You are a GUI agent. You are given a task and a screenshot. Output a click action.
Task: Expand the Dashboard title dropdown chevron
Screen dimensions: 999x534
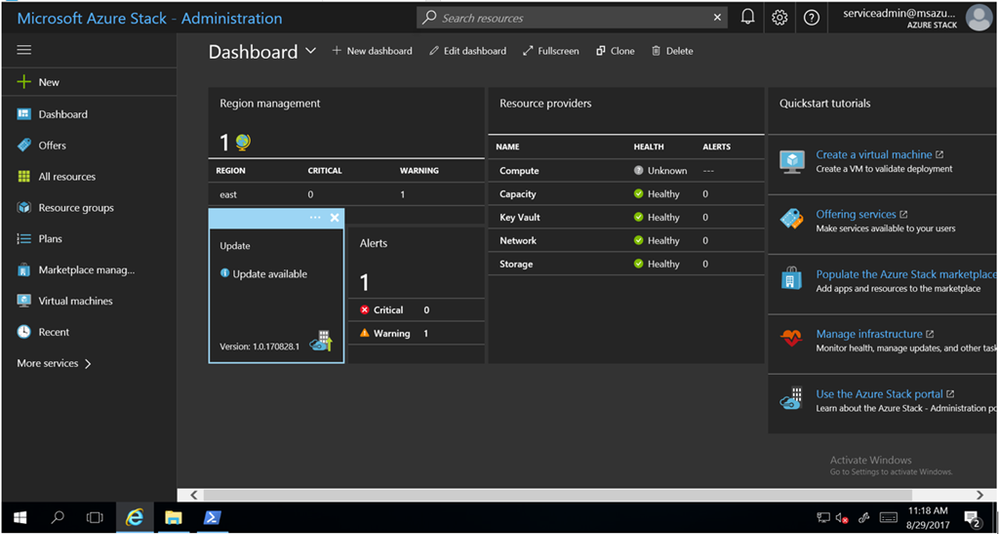311,50
